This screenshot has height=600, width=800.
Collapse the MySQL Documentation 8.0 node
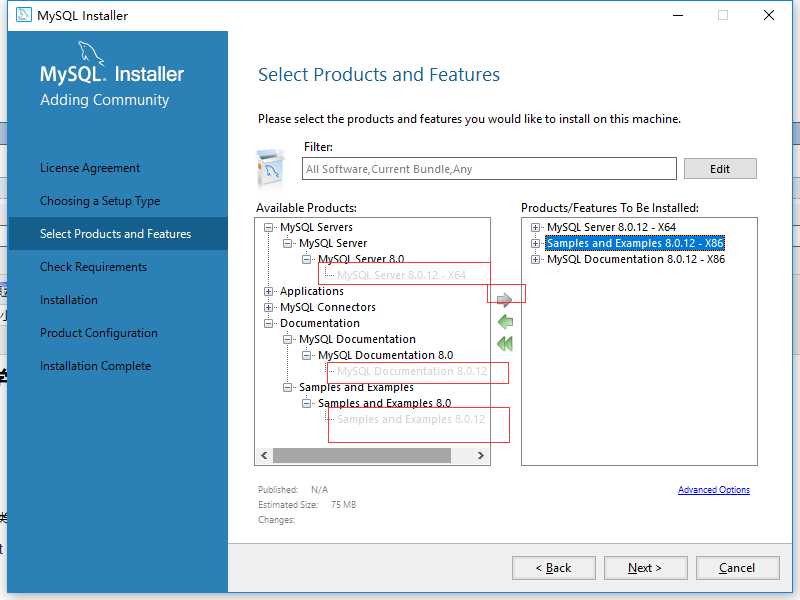tap(306, 355)
